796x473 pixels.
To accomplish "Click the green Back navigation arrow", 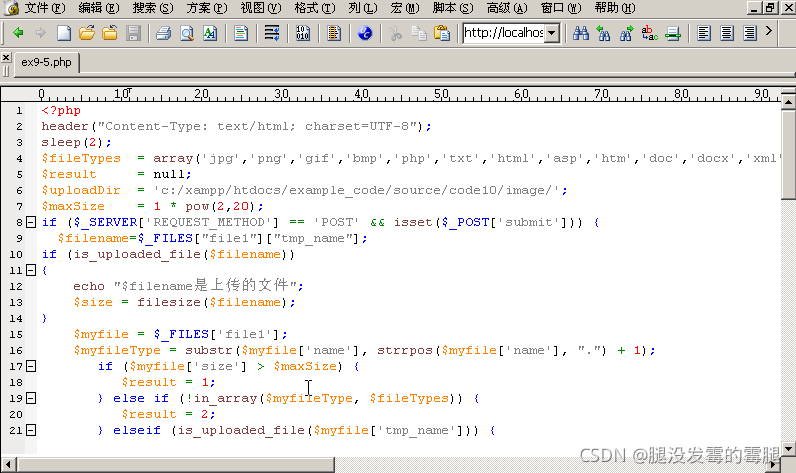I will pos(18,33).
